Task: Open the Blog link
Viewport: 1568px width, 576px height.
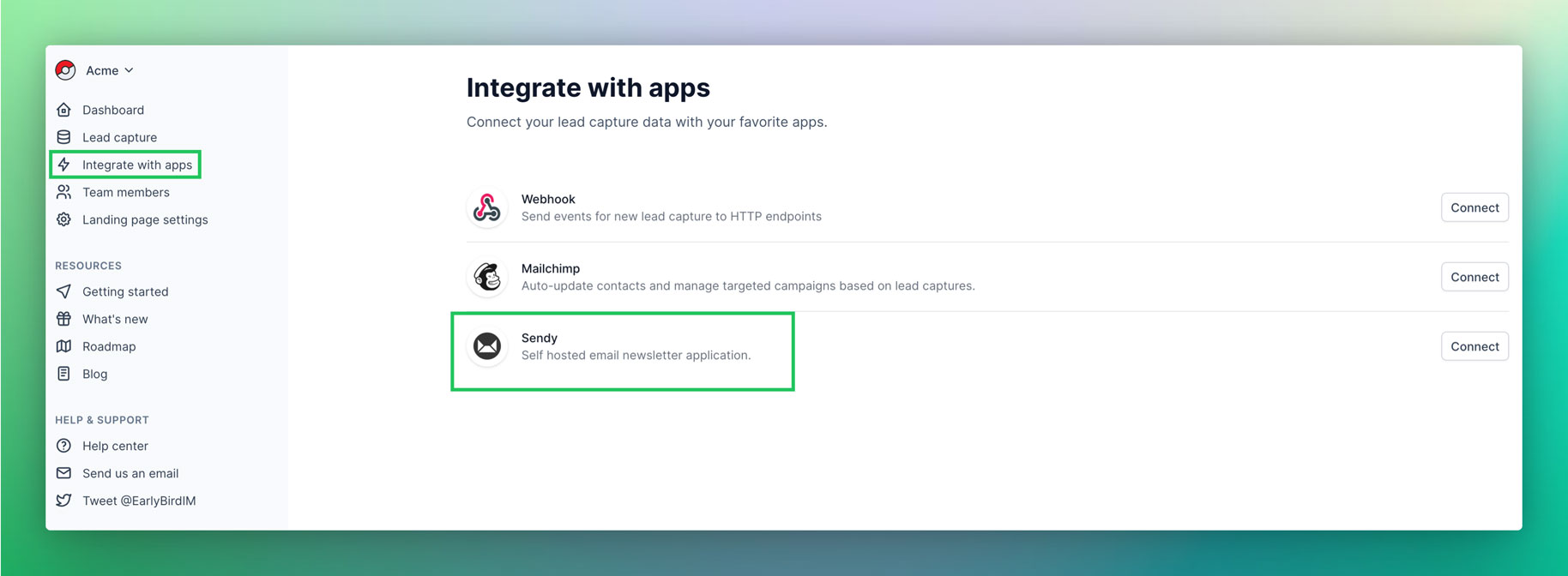Action: coord(94,374)
